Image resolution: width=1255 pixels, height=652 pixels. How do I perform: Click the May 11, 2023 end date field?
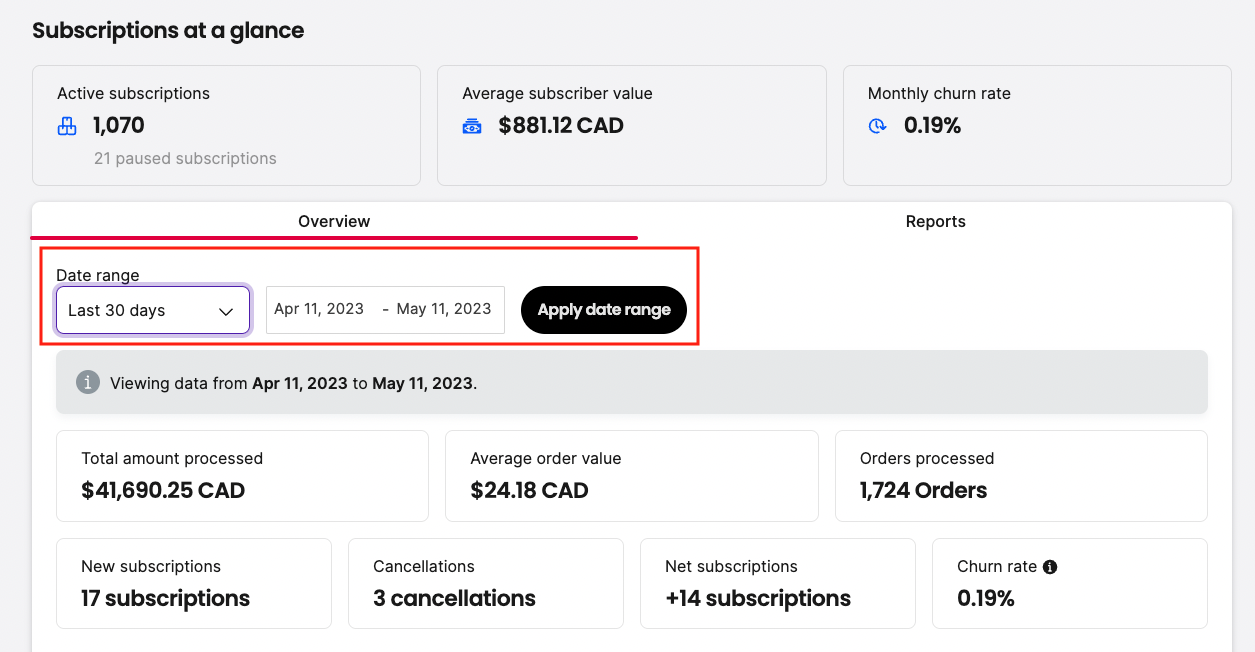tap(444, 309)
